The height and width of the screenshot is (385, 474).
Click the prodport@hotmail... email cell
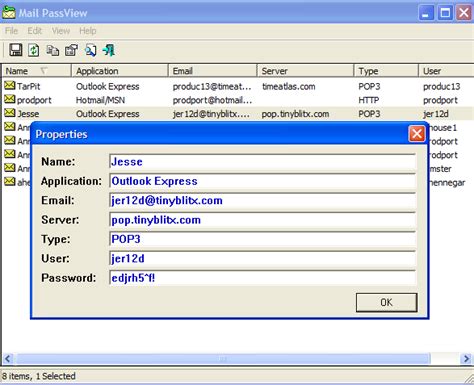(212, 100)
